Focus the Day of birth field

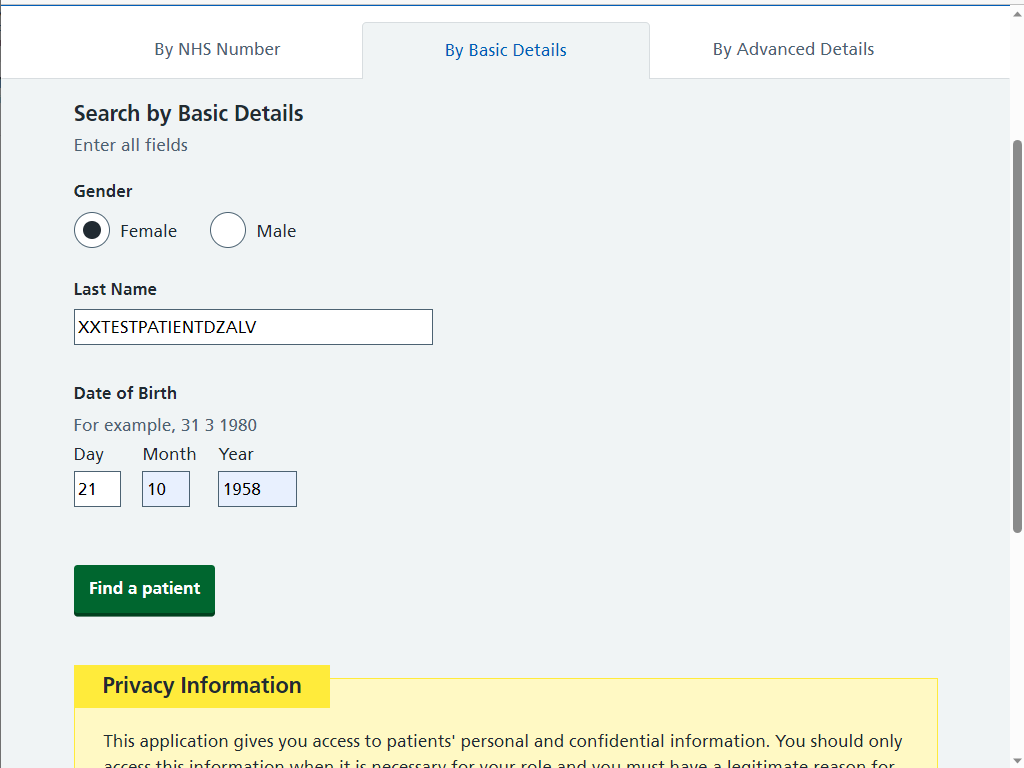97,488
